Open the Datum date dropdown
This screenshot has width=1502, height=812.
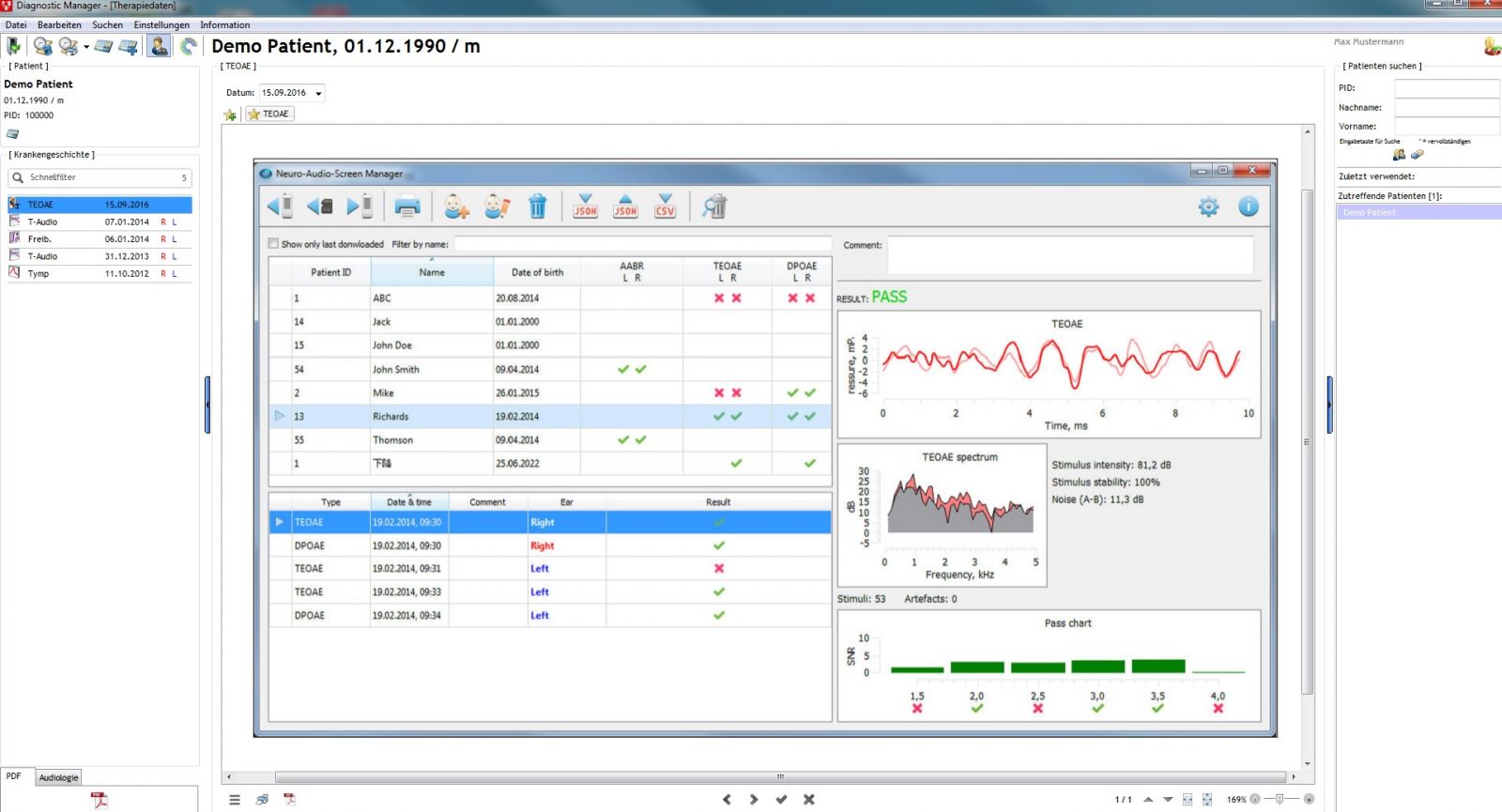coord(319,93)
